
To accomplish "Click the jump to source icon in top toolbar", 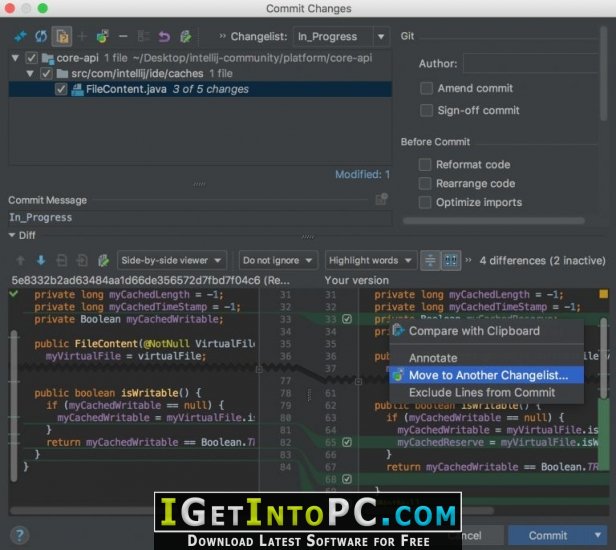I will (185, 37).
